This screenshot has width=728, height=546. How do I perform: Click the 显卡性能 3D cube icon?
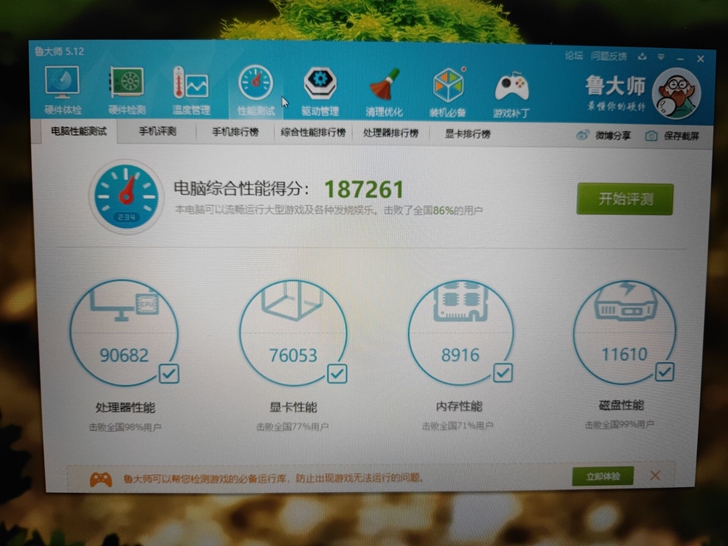coord(292,301)
